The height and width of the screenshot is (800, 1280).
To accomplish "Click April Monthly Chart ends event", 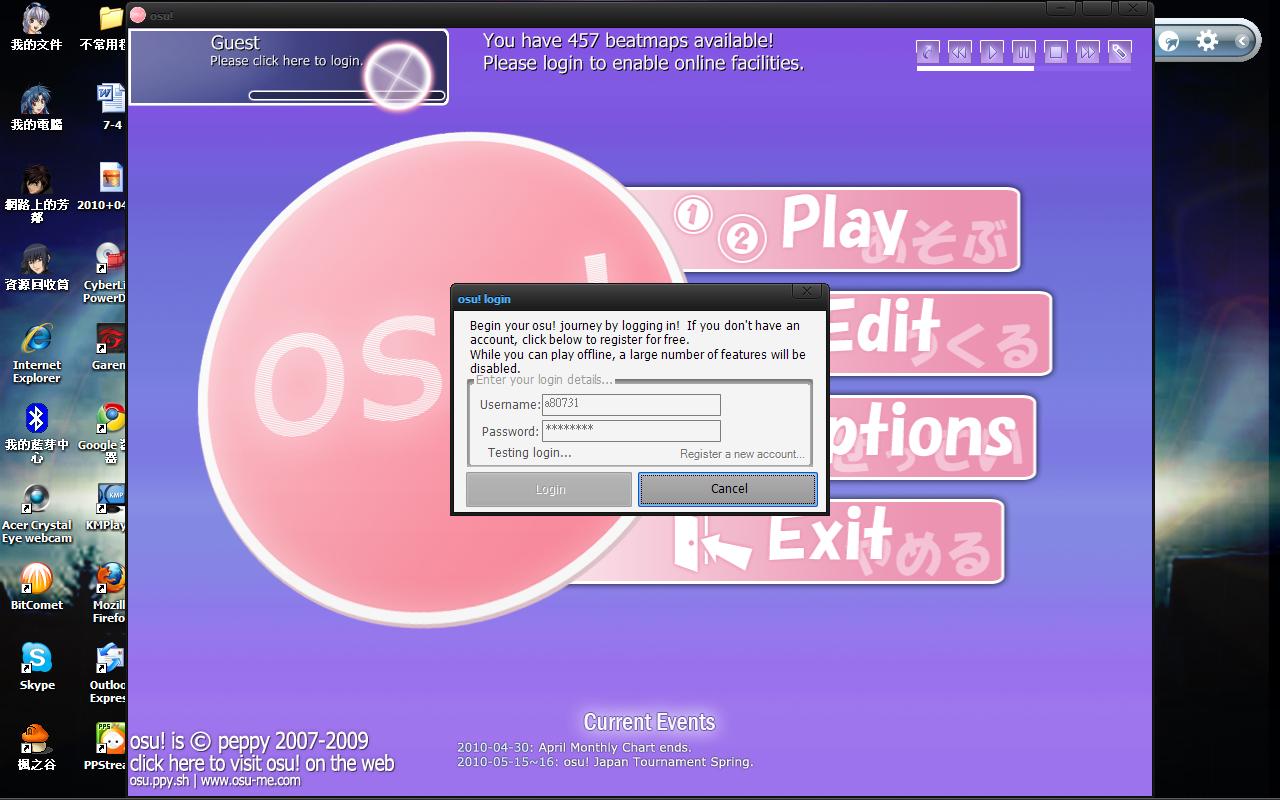I will point(574,747).
